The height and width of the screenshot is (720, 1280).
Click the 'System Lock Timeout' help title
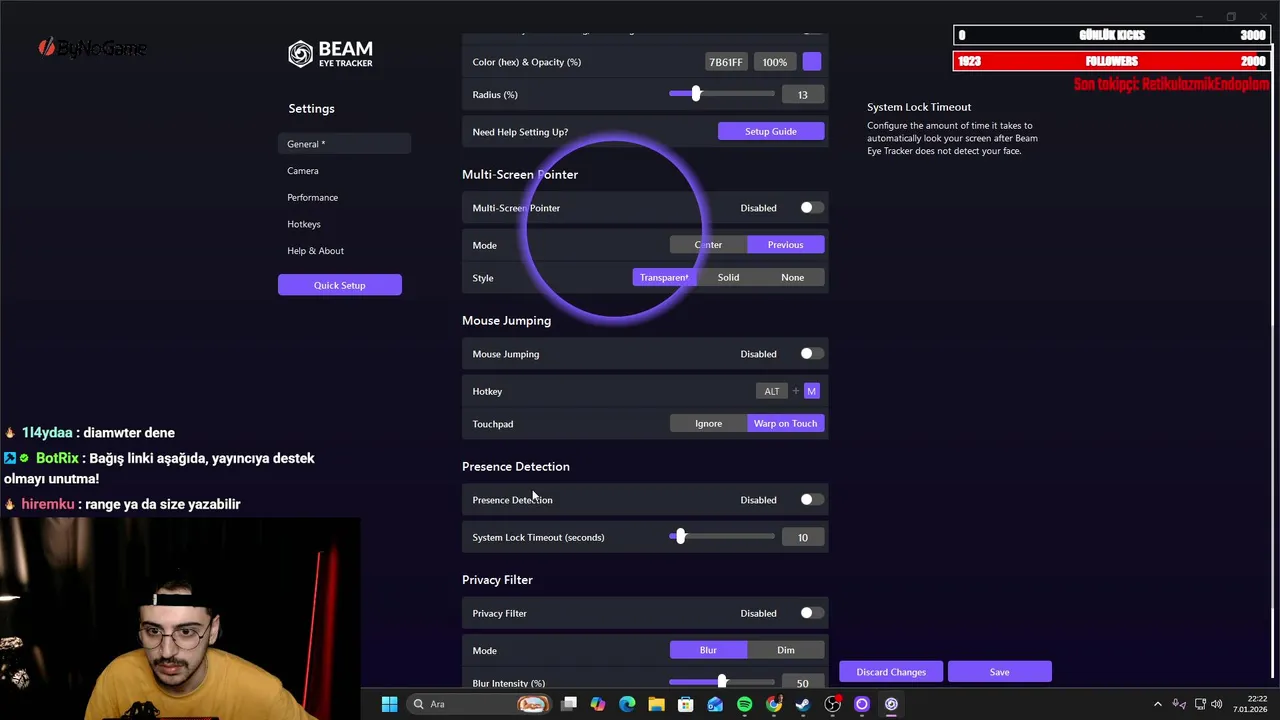click(x=919, y=107)
